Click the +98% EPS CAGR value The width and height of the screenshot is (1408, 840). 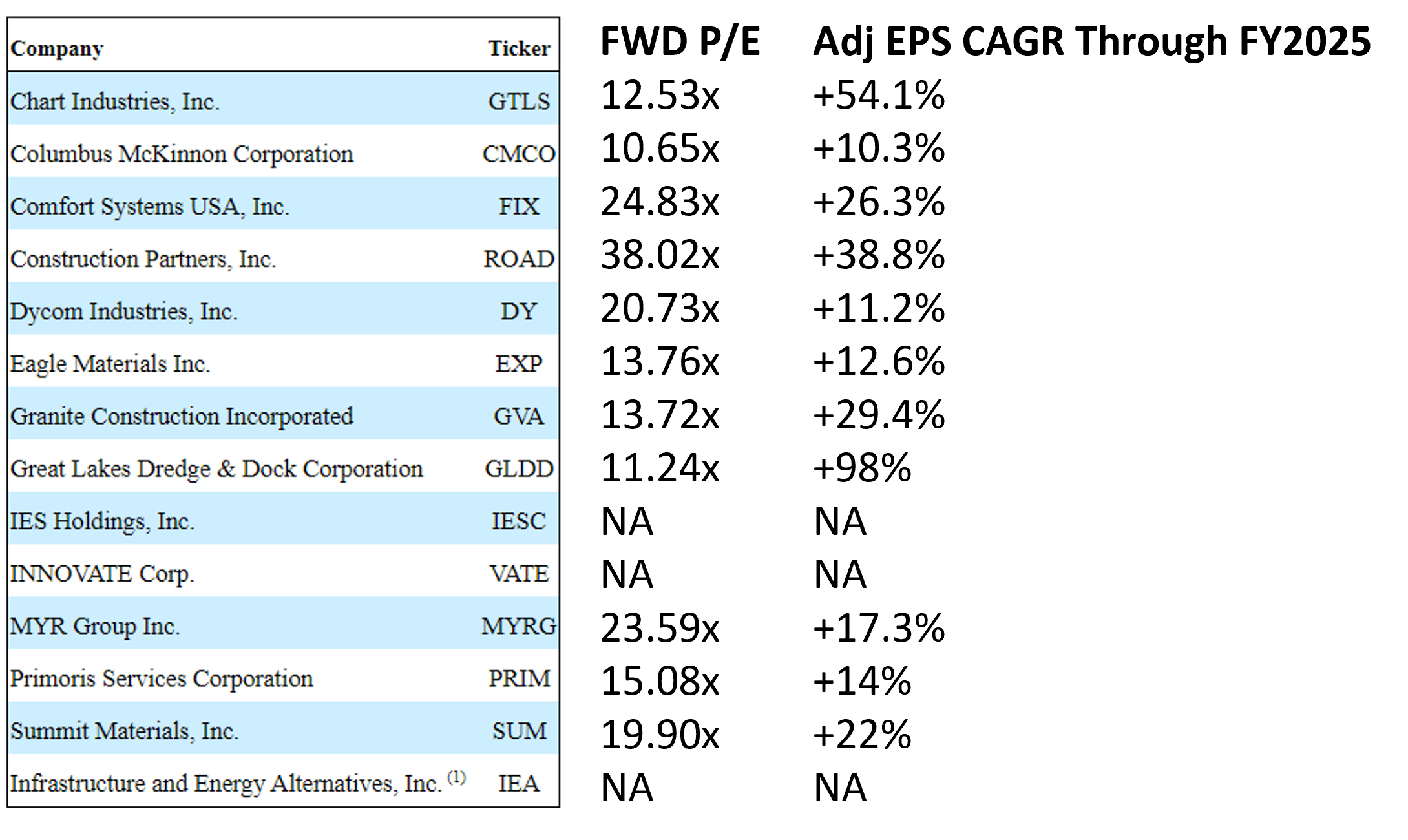(861, 468)
